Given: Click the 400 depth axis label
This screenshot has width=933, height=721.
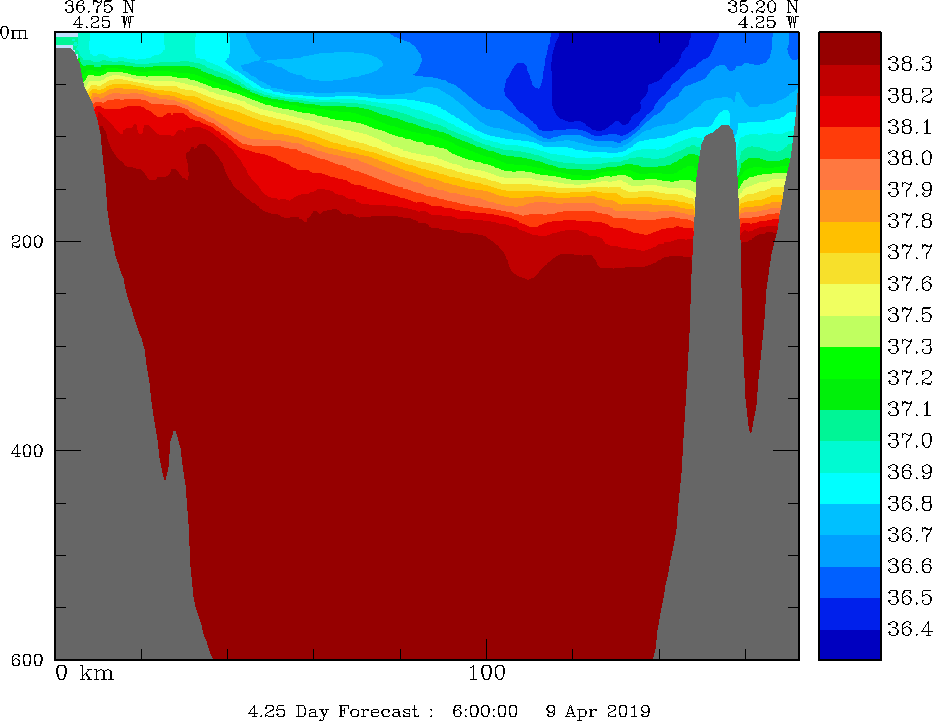Looking at the screenshot, I should click(x=27, y=450).
